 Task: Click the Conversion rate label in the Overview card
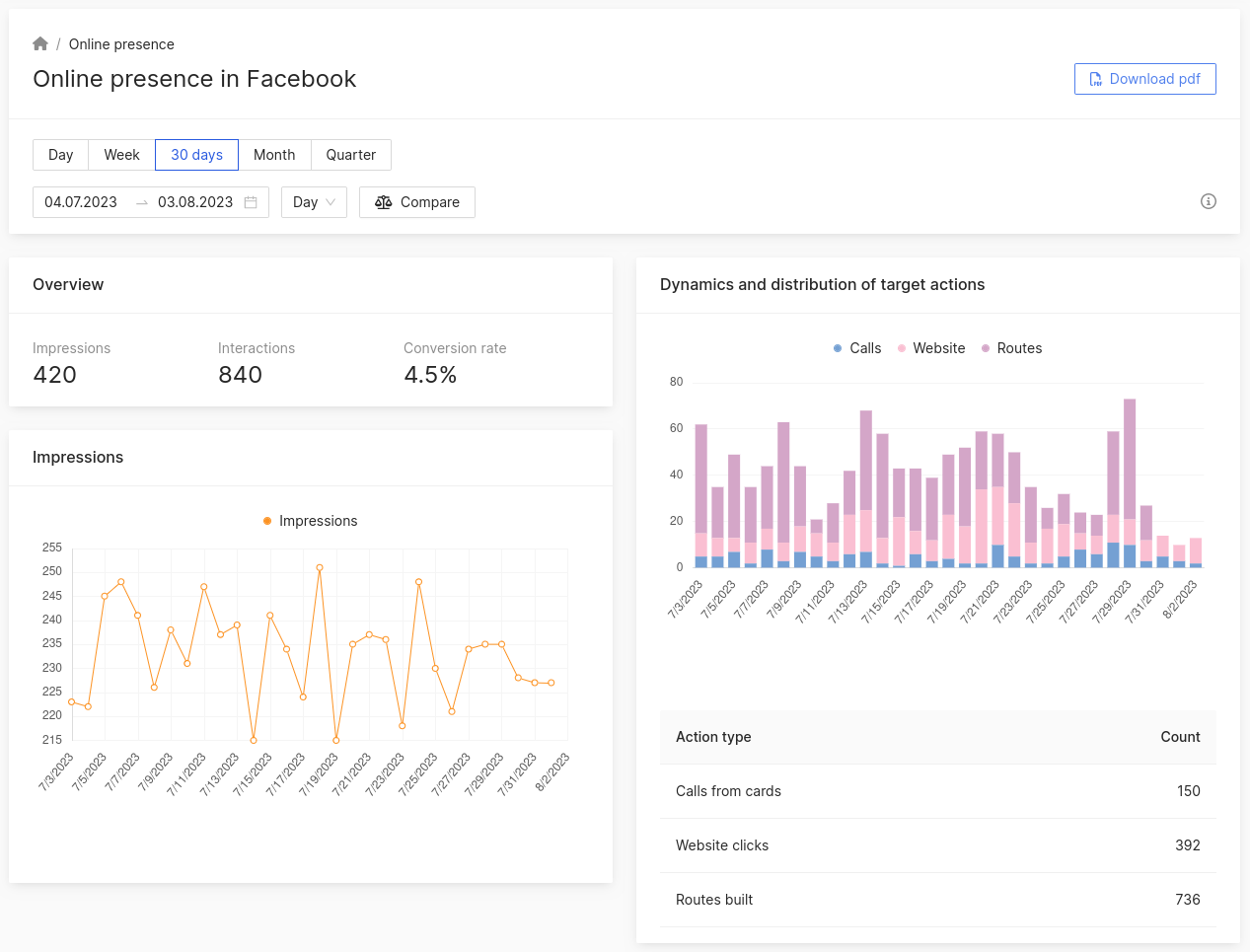click(x=455, y=348)
